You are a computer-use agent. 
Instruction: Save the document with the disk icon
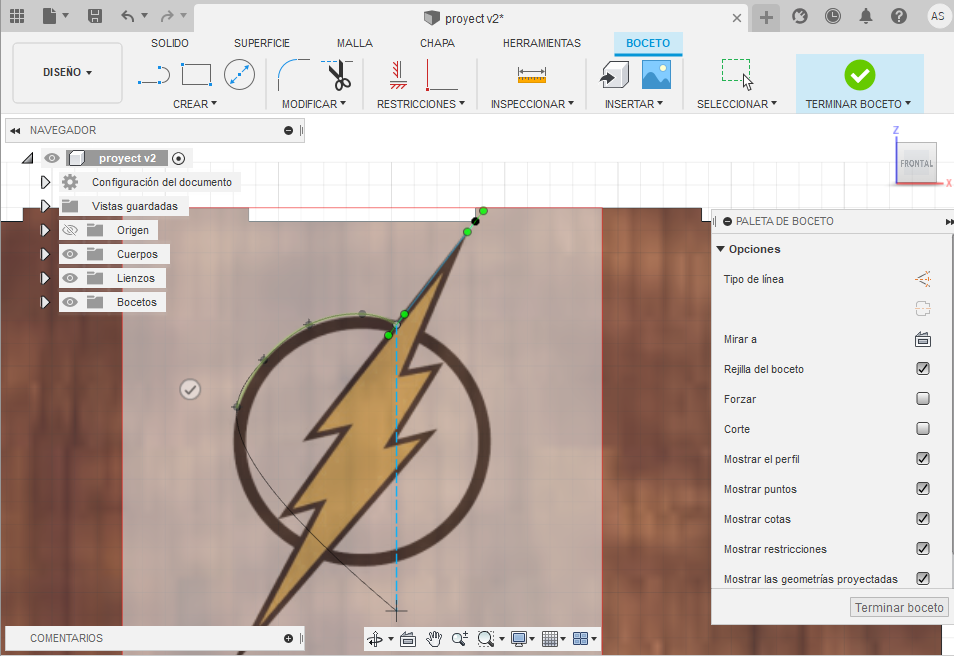pos(95,16)
